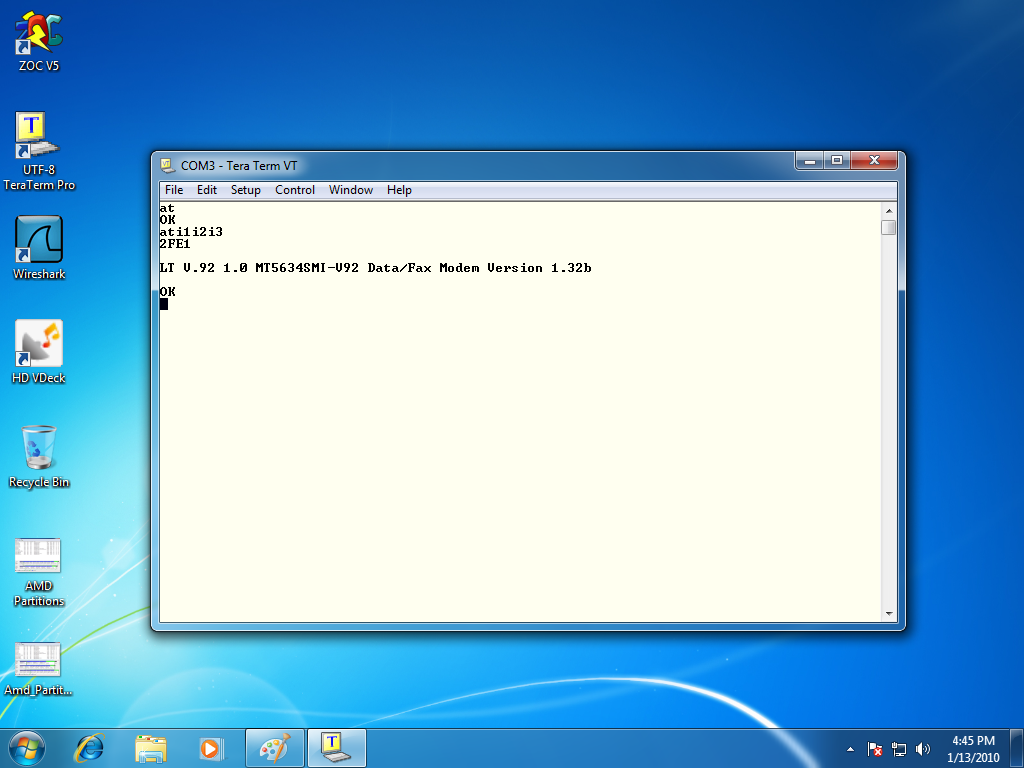Open the ZOC V5 desktop shortcut
This screenshot has width=1024, height=768.
[39, 36]
